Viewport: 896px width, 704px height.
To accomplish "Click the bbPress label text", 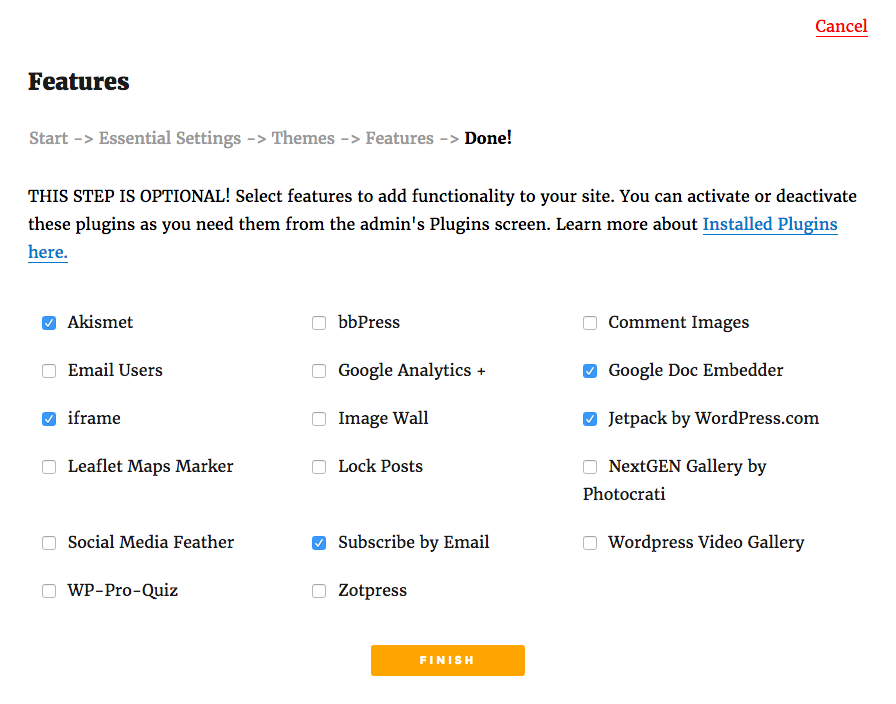I will point(369,322).
